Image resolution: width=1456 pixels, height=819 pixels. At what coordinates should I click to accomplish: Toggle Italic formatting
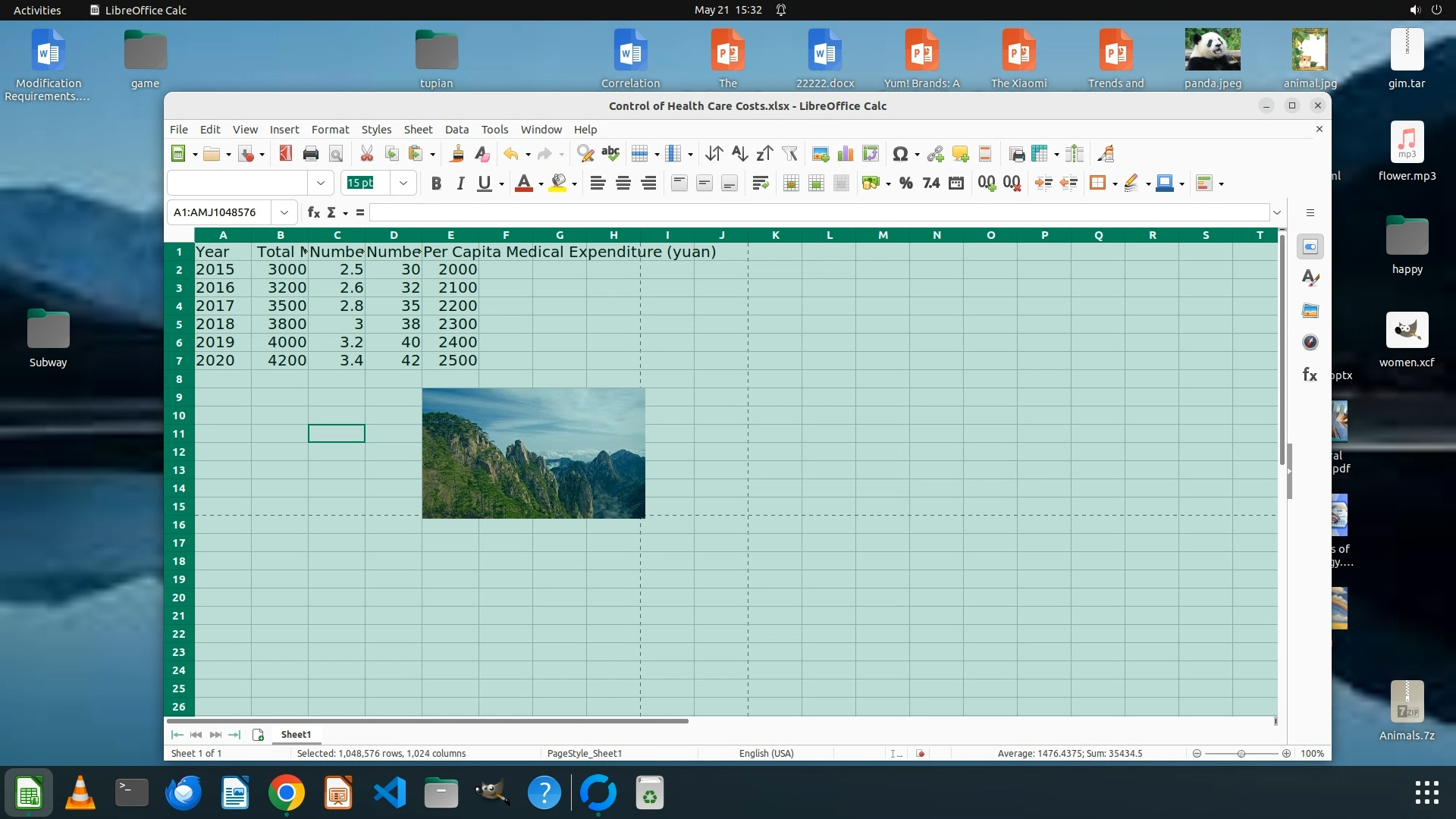(460, 184)
